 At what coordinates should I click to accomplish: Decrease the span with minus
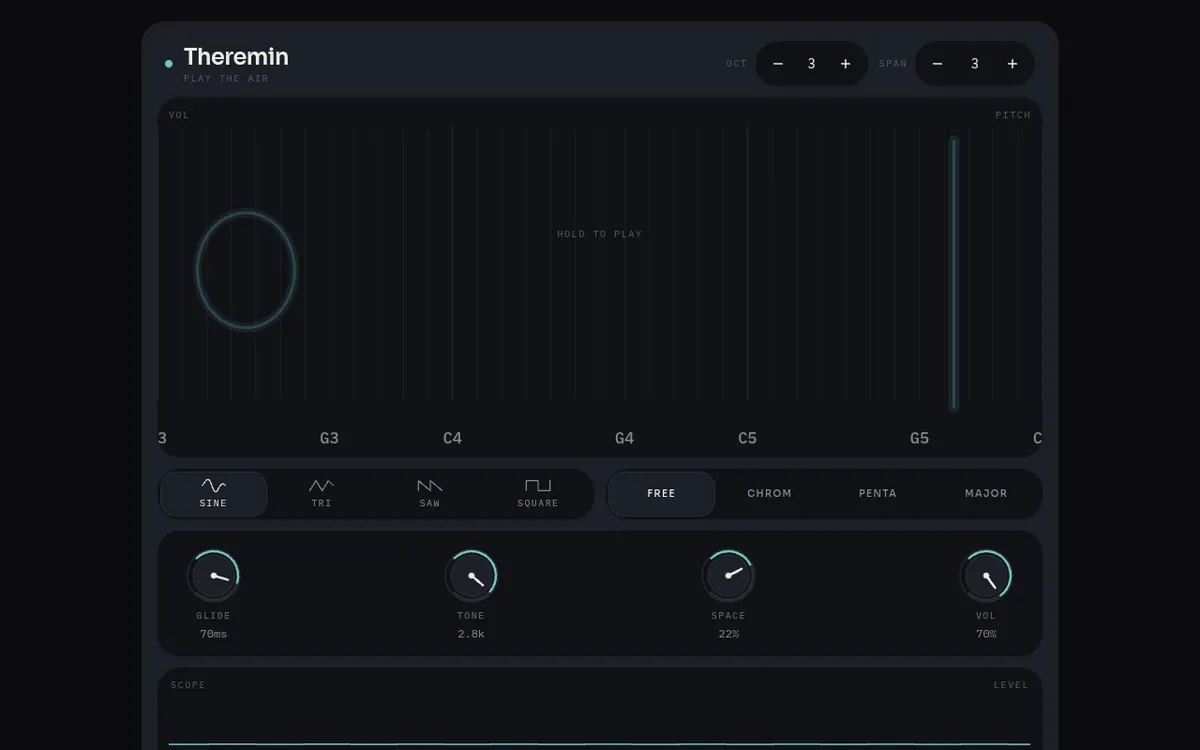(x=937, y=64)
